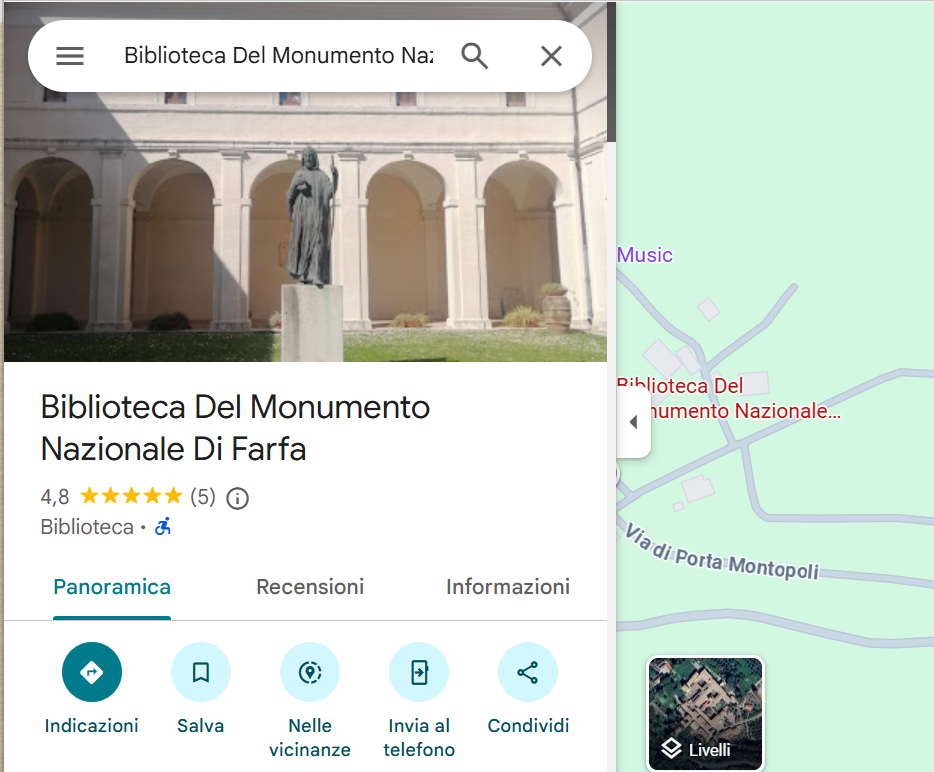Image resolution: width=934 pixels, height=772 pixels.
Task: Select the Panoramica tab
Action: pos(112,587)
